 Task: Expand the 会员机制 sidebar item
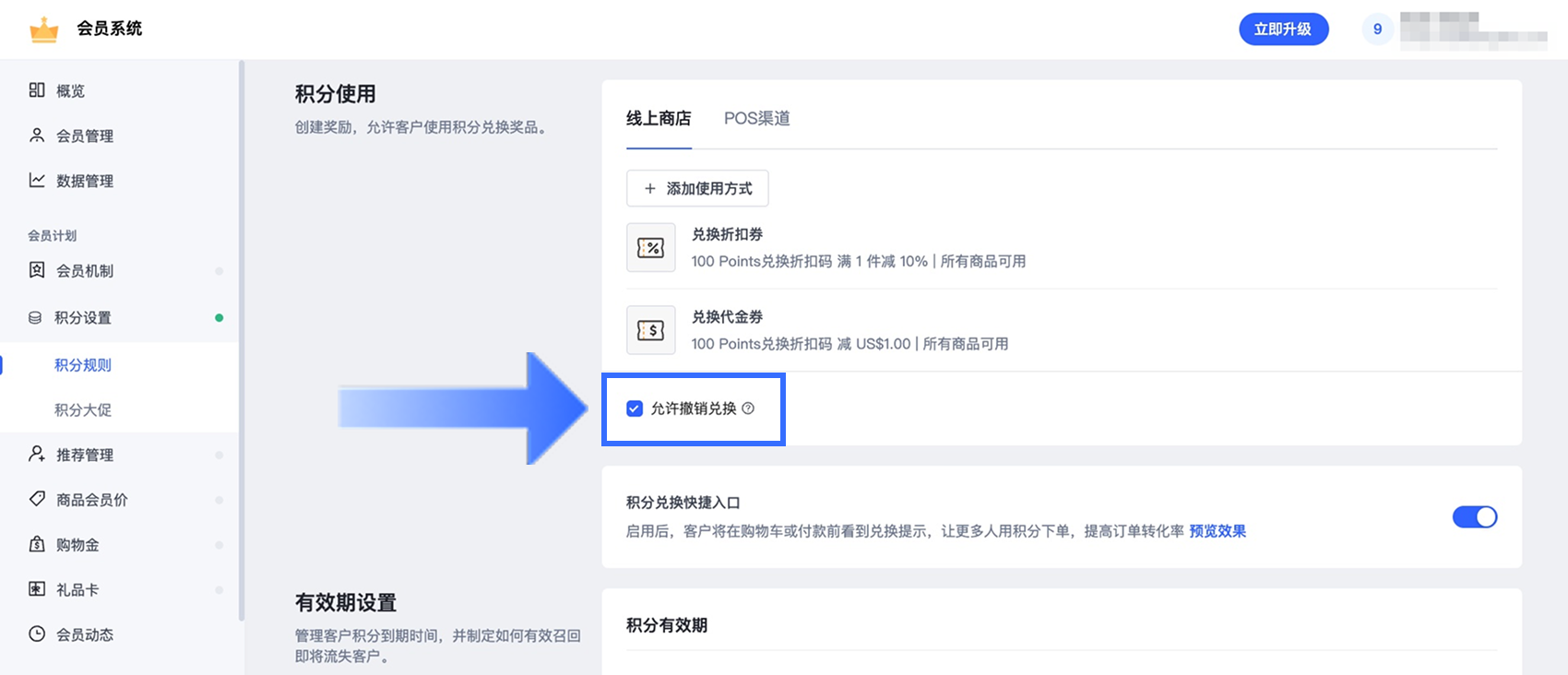119,271
